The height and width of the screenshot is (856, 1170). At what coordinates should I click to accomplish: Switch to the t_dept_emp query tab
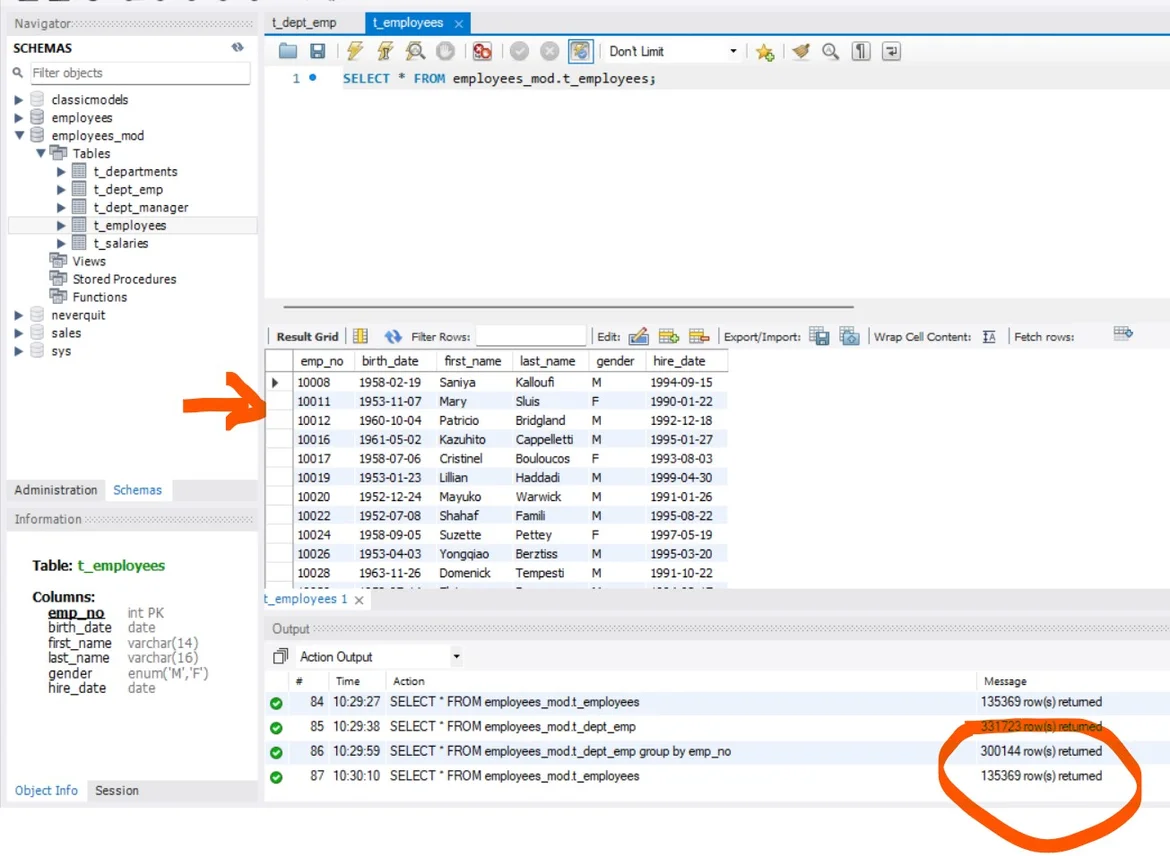point(304,22)
